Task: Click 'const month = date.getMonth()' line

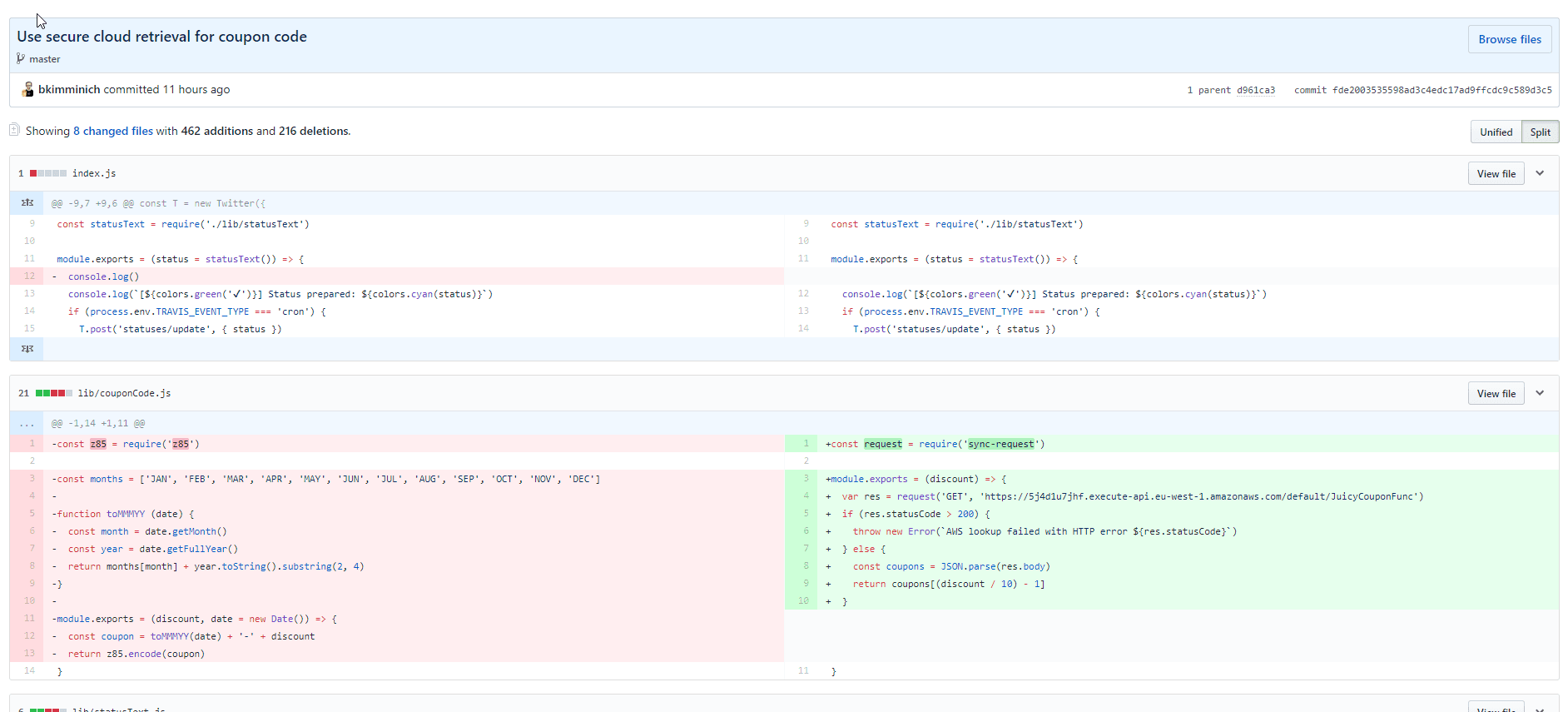Action: pos(414,531)
